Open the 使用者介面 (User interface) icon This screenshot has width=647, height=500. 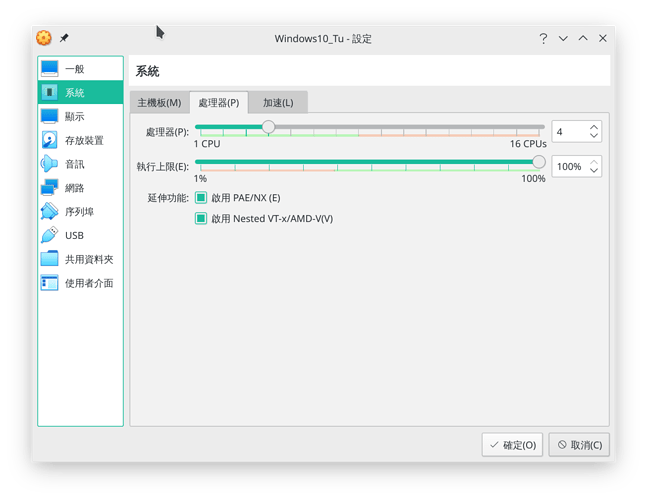(x=50, y=283)
